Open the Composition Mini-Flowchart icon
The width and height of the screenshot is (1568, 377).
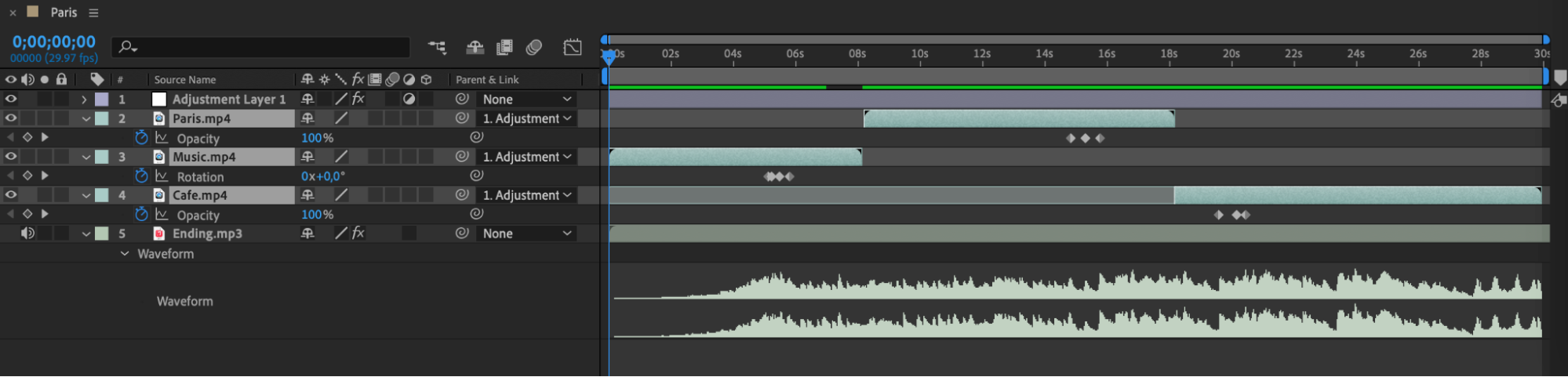click(x=437, y=48)
